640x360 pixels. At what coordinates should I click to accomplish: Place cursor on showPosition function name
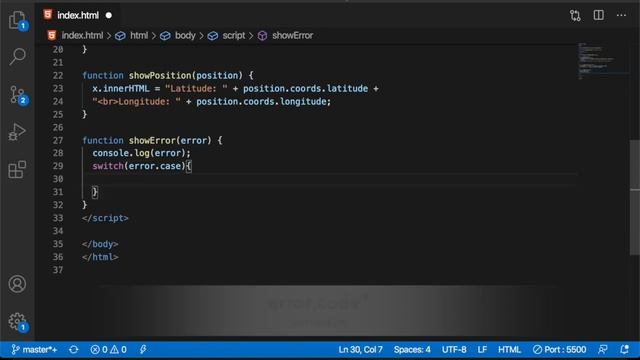click(160, 76)
